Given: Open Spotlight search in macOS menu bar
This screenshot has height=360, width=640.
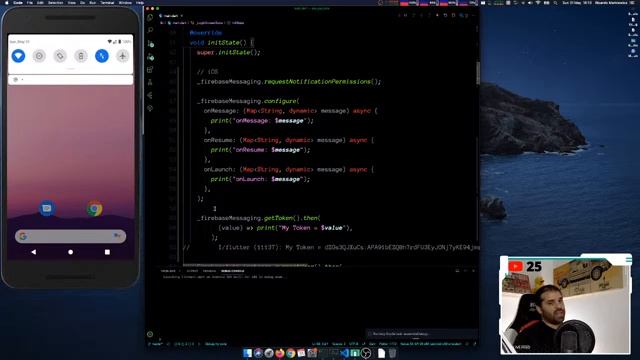Looking at the screenshot, I should click(x=555, y=3).
